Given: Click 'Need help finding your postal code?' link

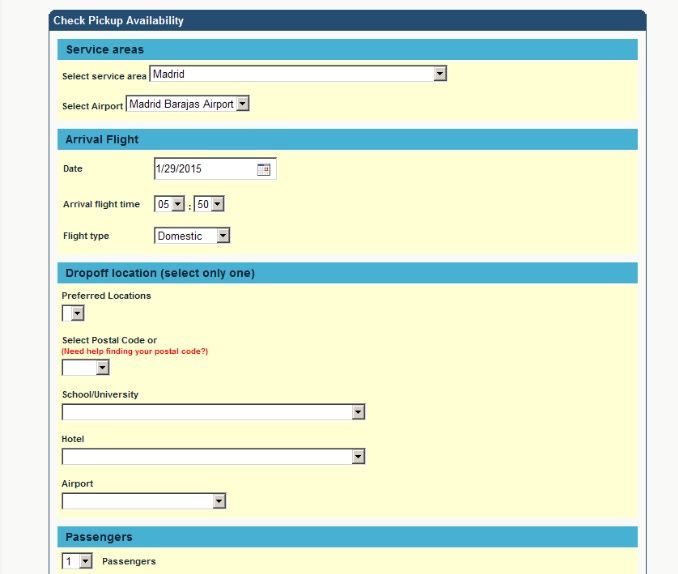Looking at the screenshot, I should [x=135, y=351].
